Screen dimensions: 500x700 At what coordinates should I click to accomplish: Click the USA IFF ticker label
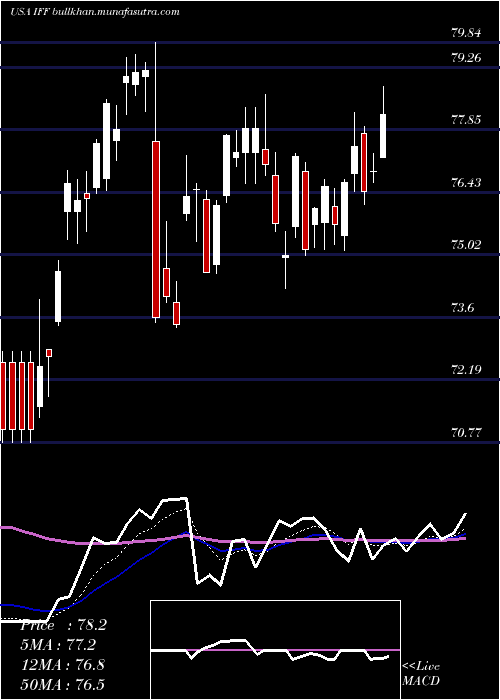click(30, 12)
